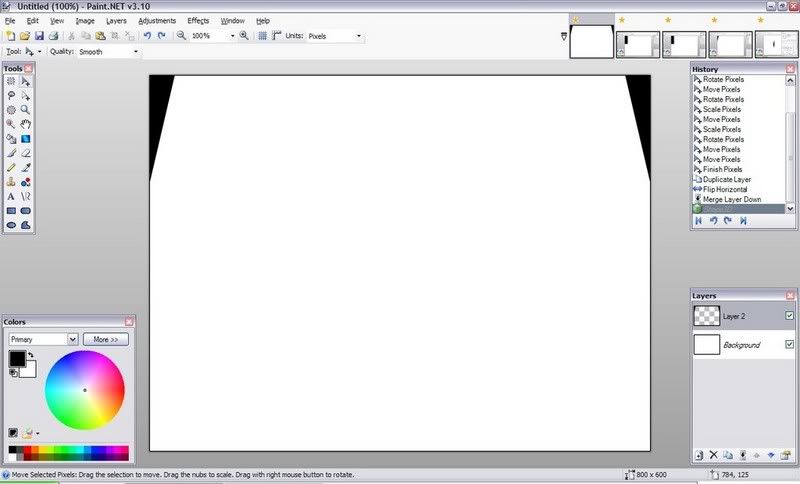Viewport: 800px width, 484px height.
Task: Select the Magic Wand tool
Action: (x=11, y=109)
